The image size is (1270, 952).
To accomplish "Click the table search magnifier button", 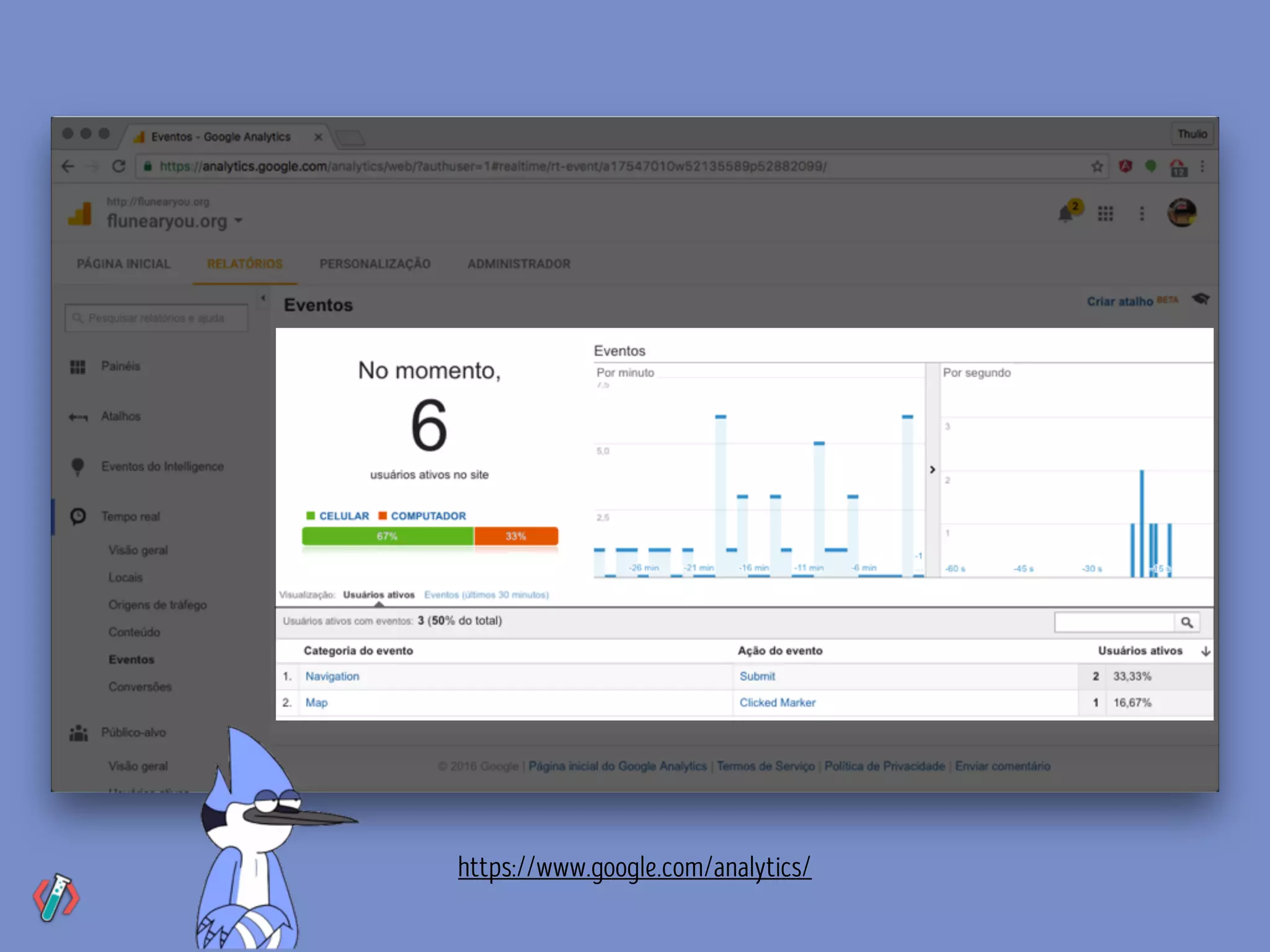I will coord(1187,622).
